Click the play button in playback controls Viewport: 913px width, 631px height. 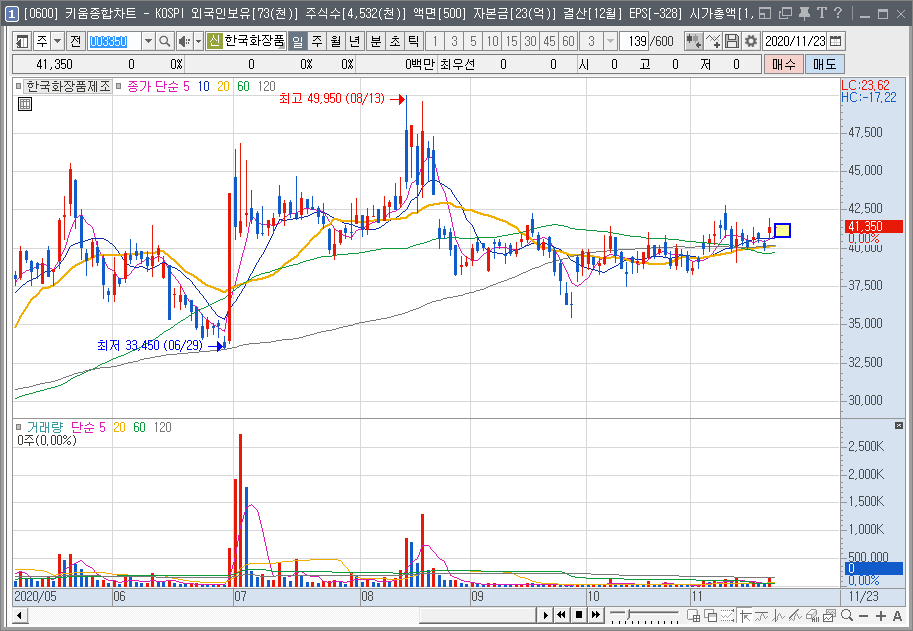tap(545, 615)
